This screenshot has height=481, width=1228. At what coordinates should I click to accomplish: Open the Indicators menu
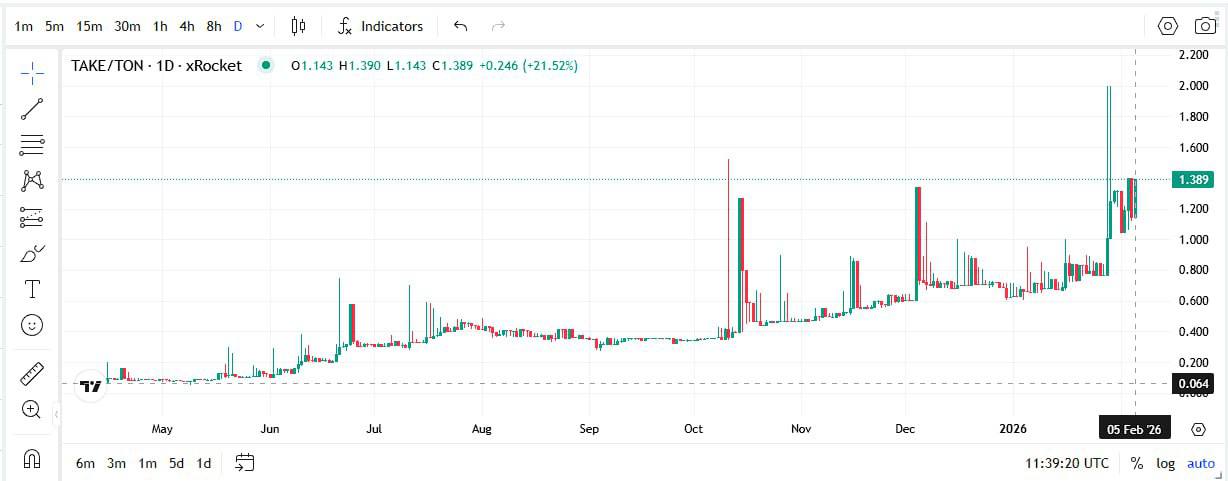[x=380, y=26]
